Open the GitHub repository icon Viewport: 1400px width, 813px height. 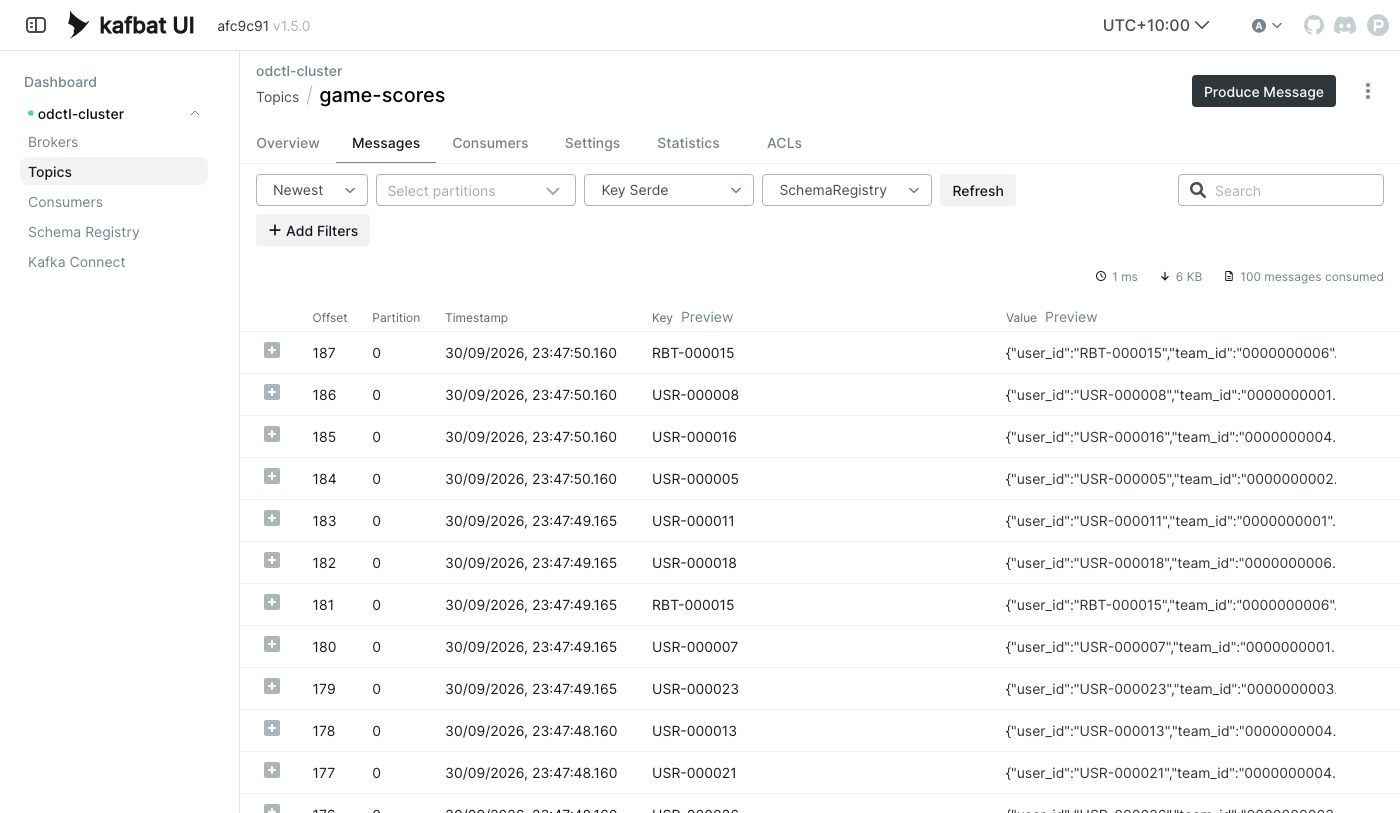pyautogui.click(x=1314, y=25)
